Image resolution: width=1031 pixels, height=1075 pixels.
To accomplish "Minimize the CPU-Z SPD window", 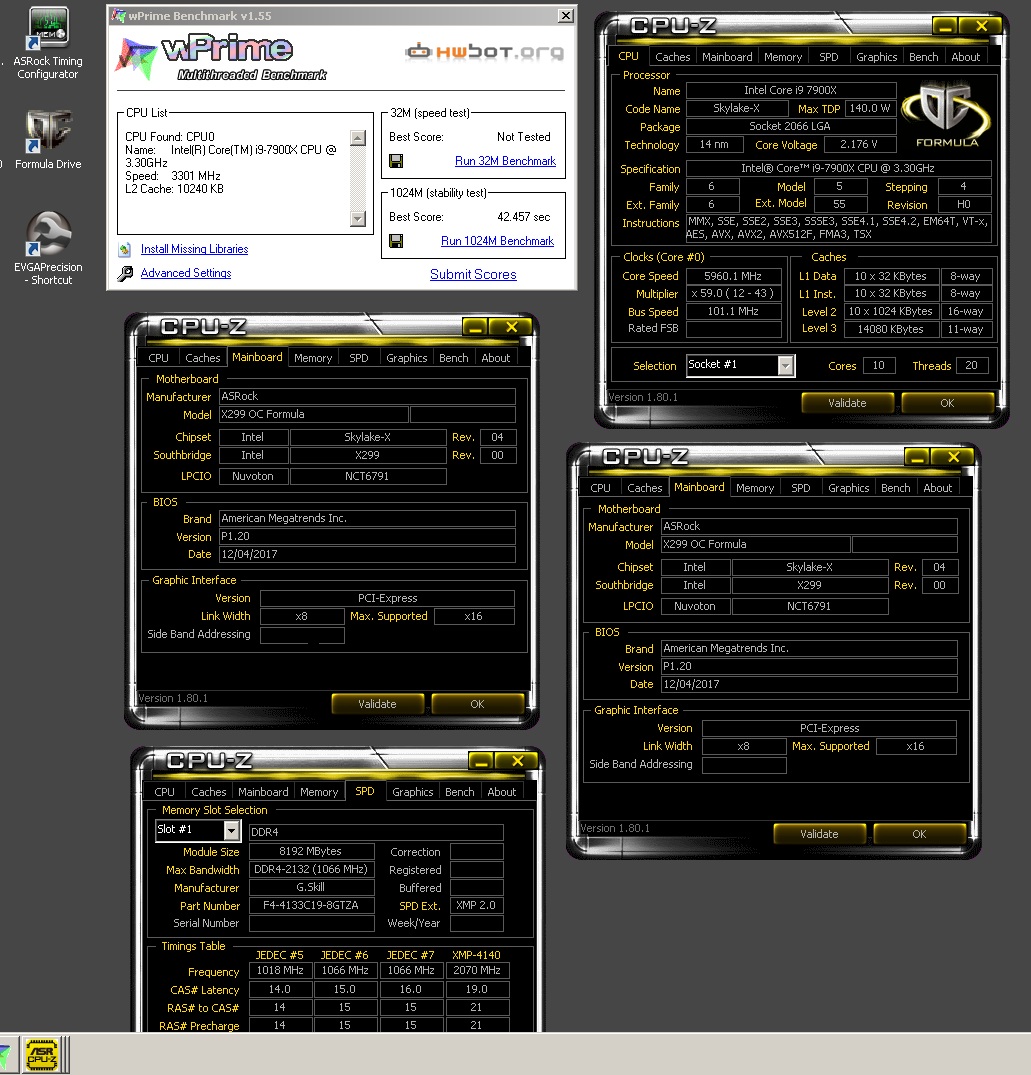I will click(x=482, y=761).
